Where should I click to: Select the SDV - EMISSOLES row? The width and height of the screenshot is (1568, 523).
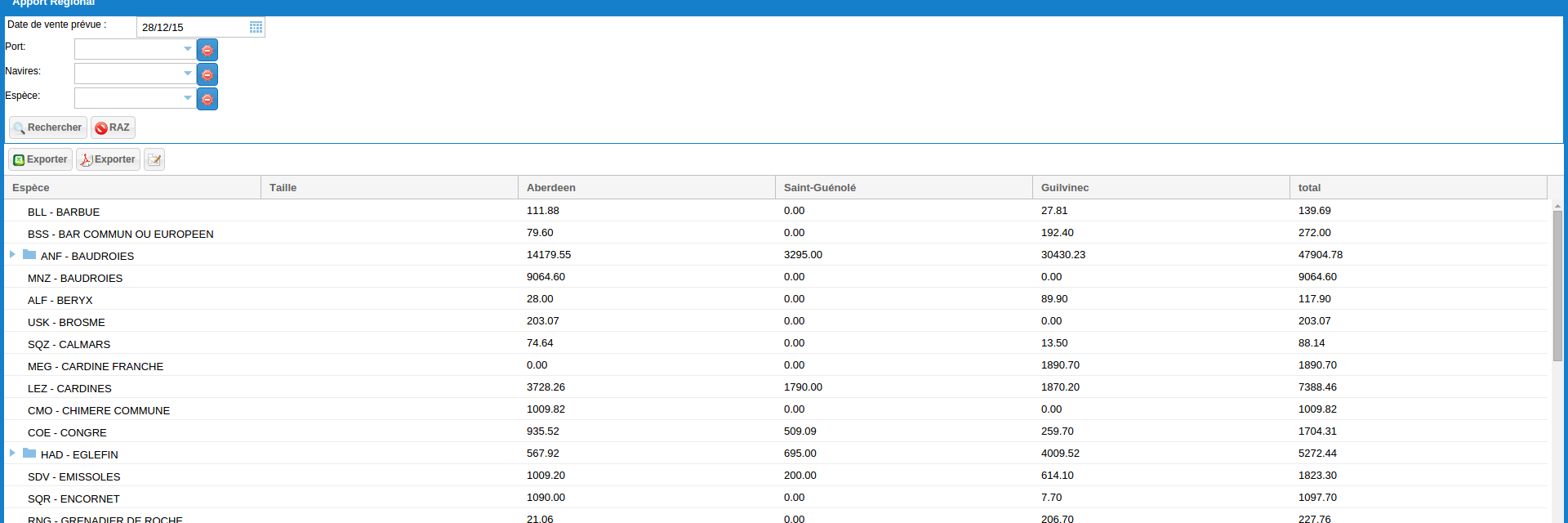point(776,476)
